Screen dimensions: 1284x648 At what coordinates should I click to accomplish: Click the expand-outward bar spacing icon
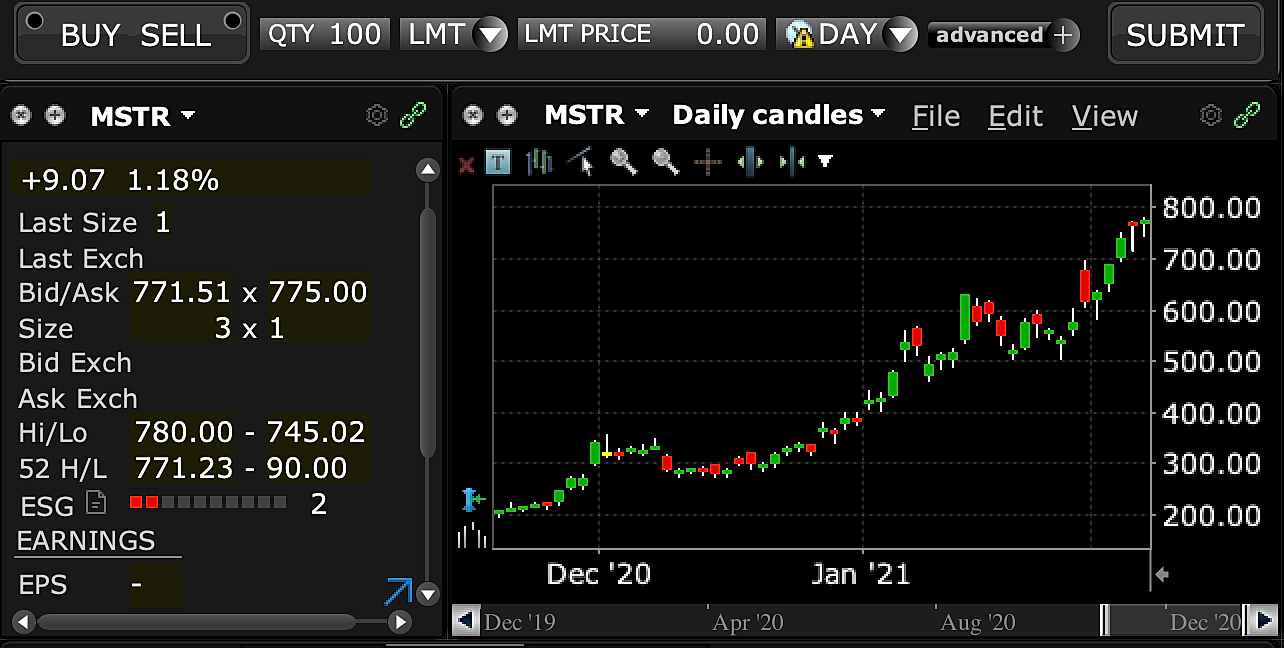(x=751, y=162)
